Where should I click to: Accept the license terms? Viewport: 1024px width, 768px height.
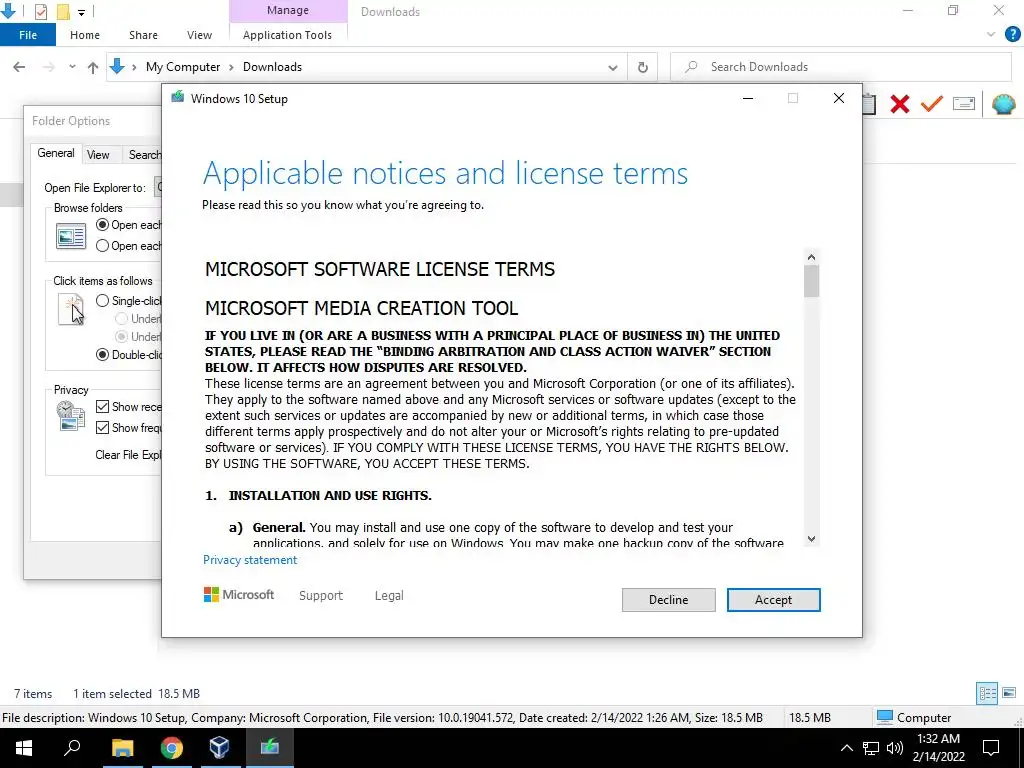point(773,600)
